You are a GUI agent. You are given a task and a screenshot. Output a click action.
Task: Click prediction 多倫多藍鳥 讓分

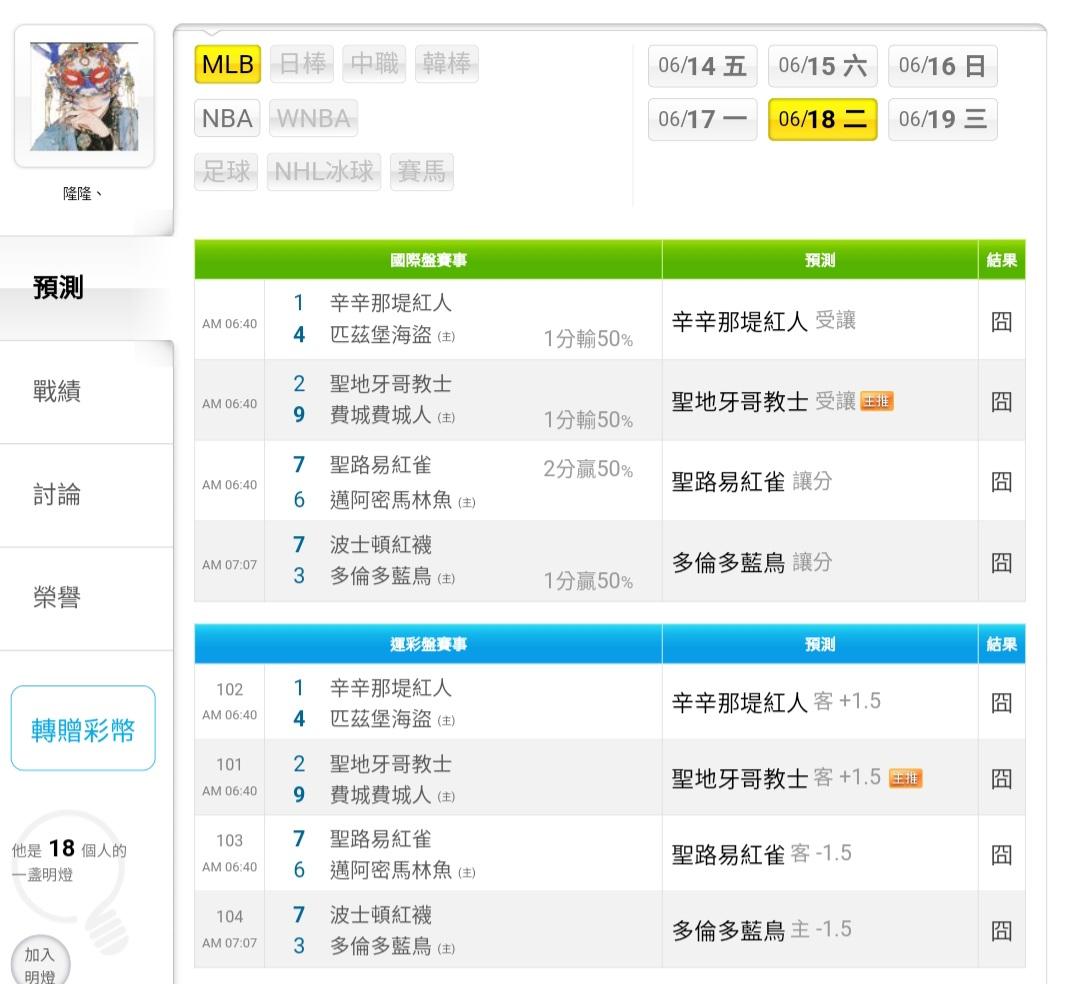[752, 563]
